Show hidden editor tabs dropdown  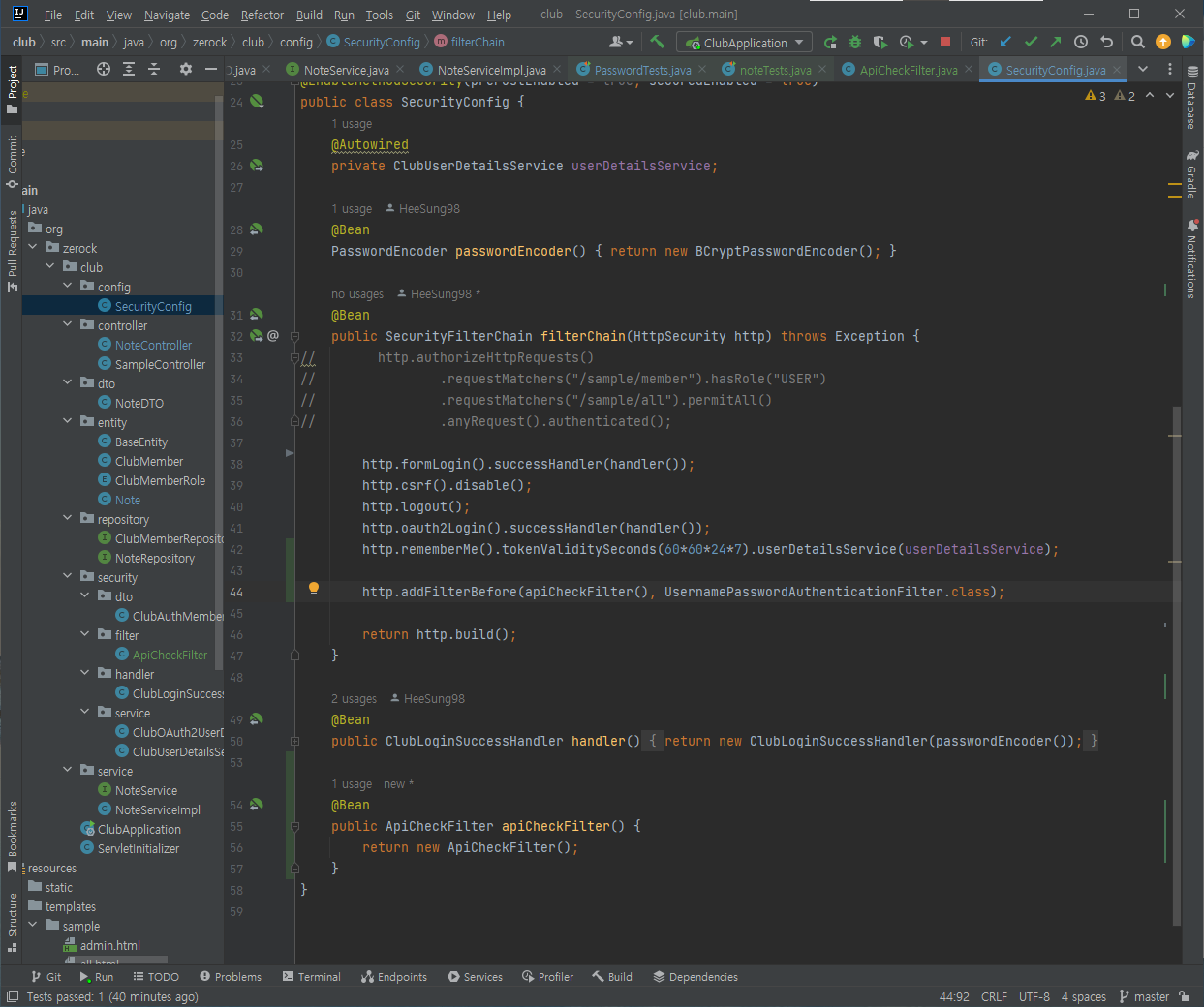point(1143,69)
